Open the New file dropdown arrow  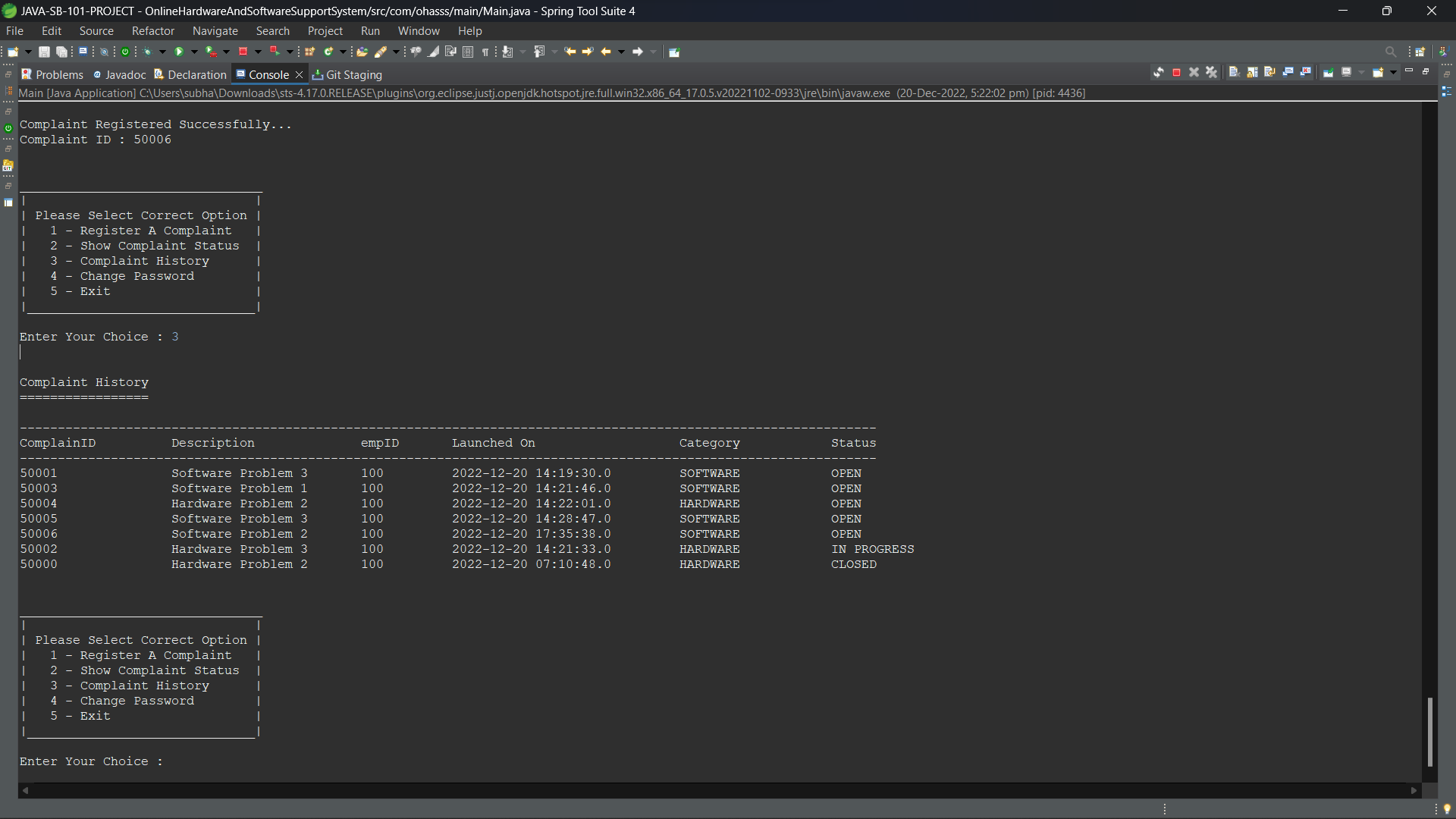pos(29,52)
